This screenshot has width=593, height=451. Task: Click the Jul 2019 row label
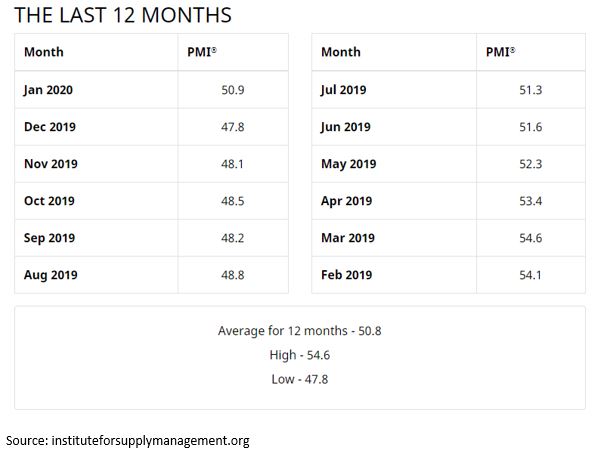(x=343, y=90)
